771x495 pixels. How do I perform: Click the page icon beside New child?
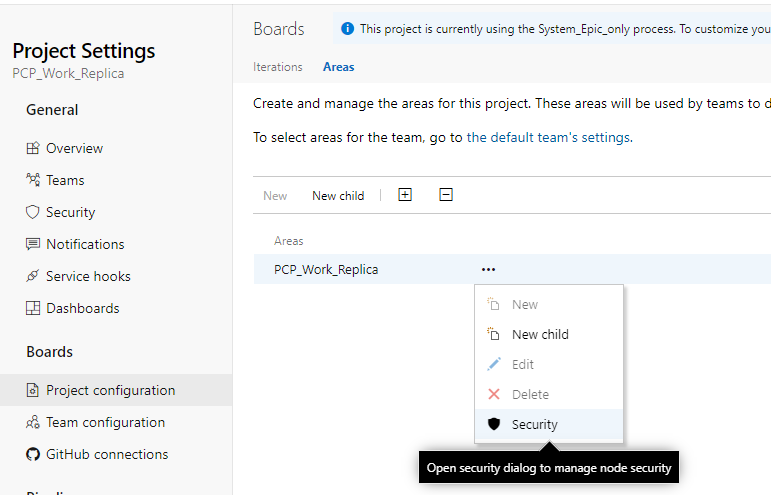[493, 334]
